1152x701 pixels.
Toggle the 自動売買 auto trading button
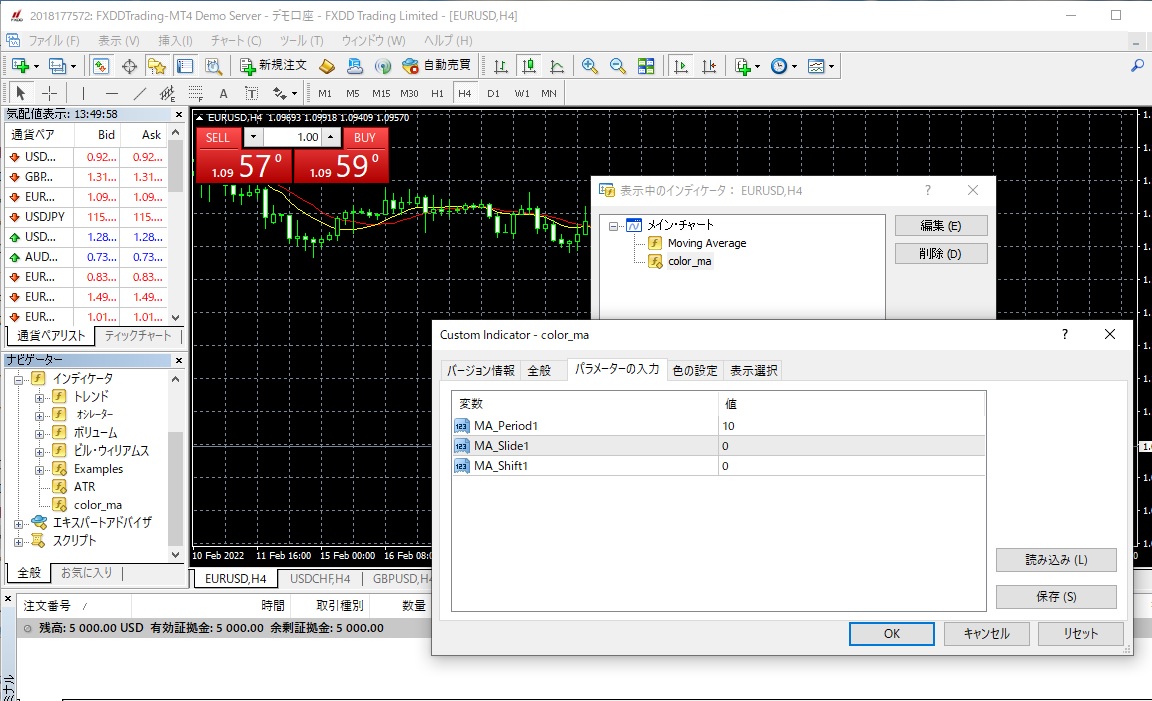(x=437, y=66)
